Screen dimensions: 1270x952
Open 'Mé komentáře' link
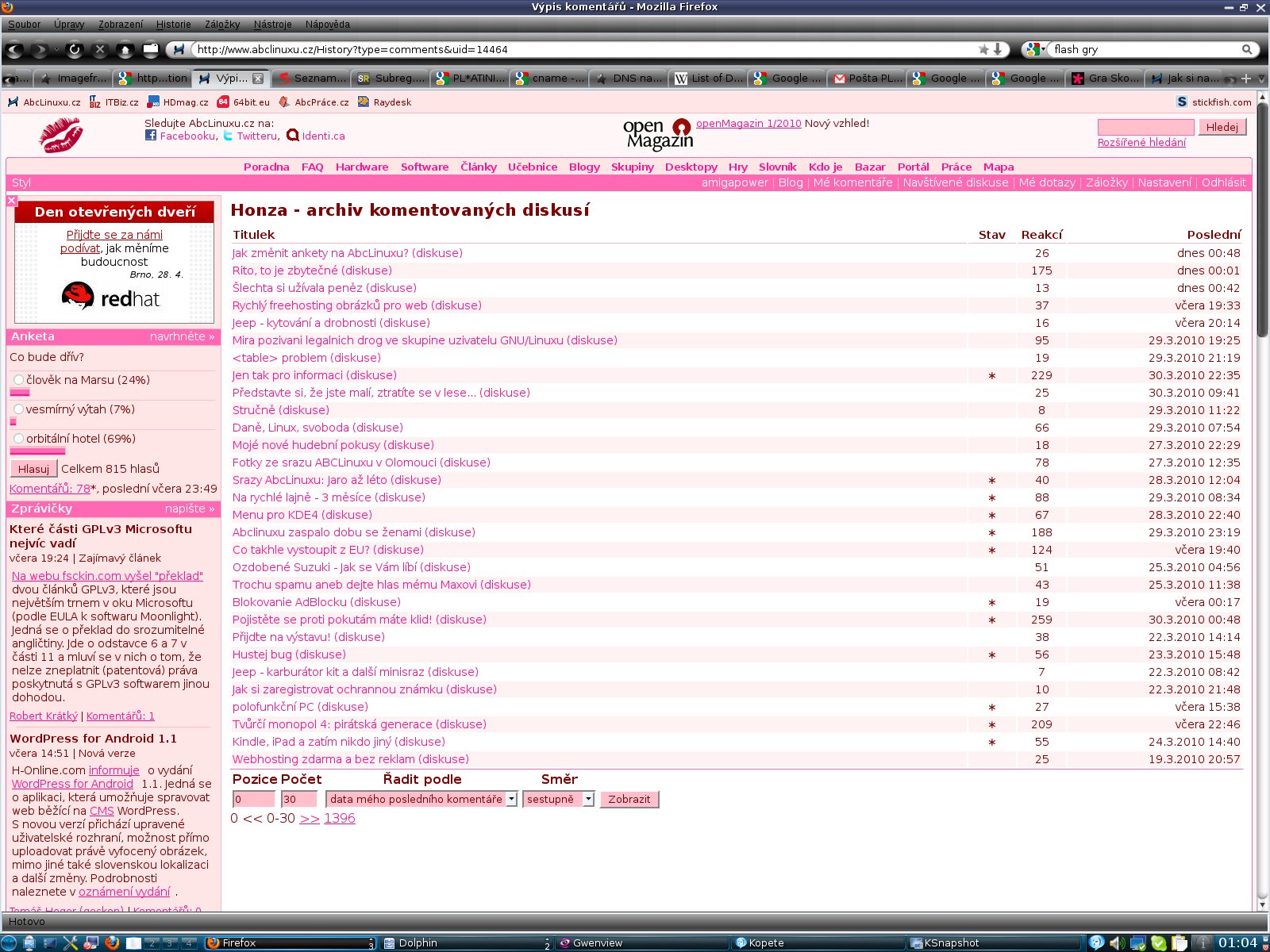[852, 182]
